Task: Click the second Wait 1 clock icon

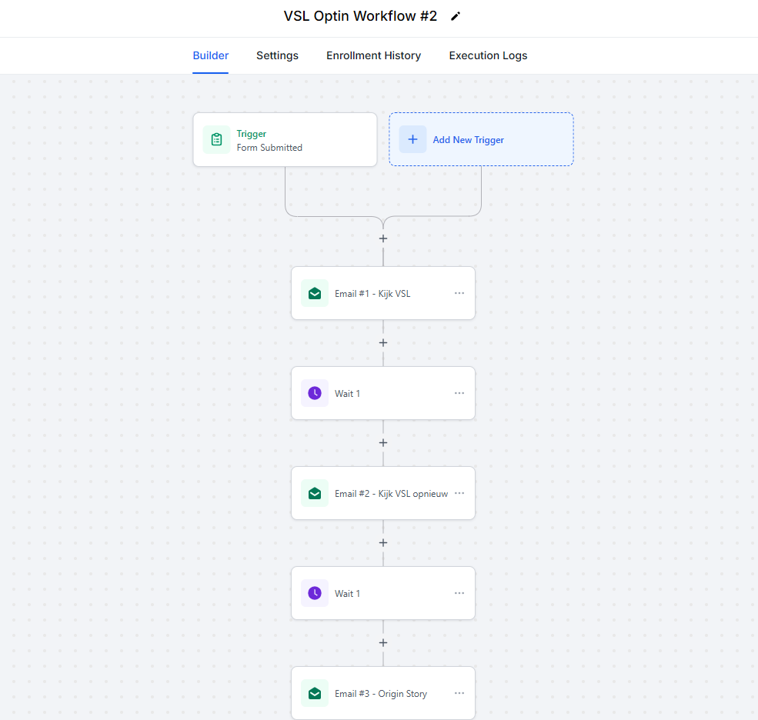Action: tap(315, 594)
